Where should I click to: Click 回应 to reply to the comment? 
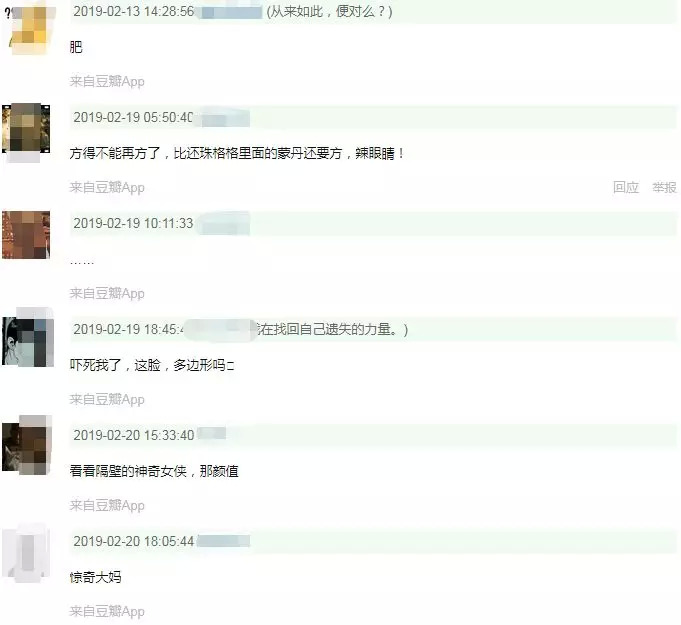click(626, 187)
